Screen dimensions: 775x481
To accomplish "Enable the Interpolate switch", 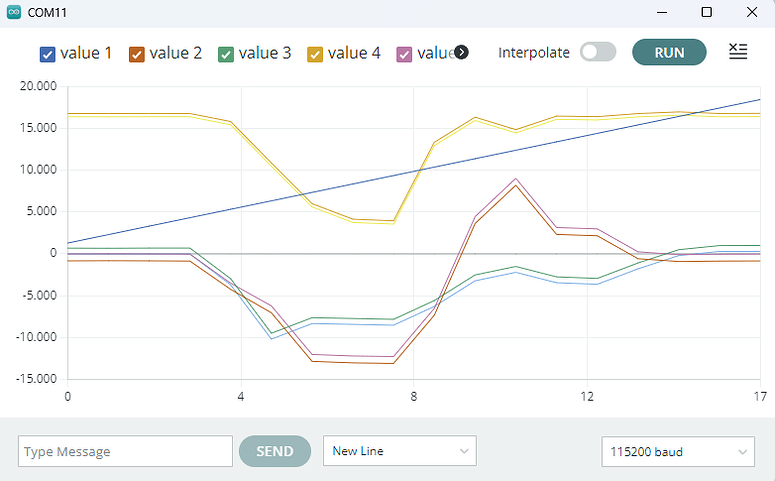I will [598, 52].
